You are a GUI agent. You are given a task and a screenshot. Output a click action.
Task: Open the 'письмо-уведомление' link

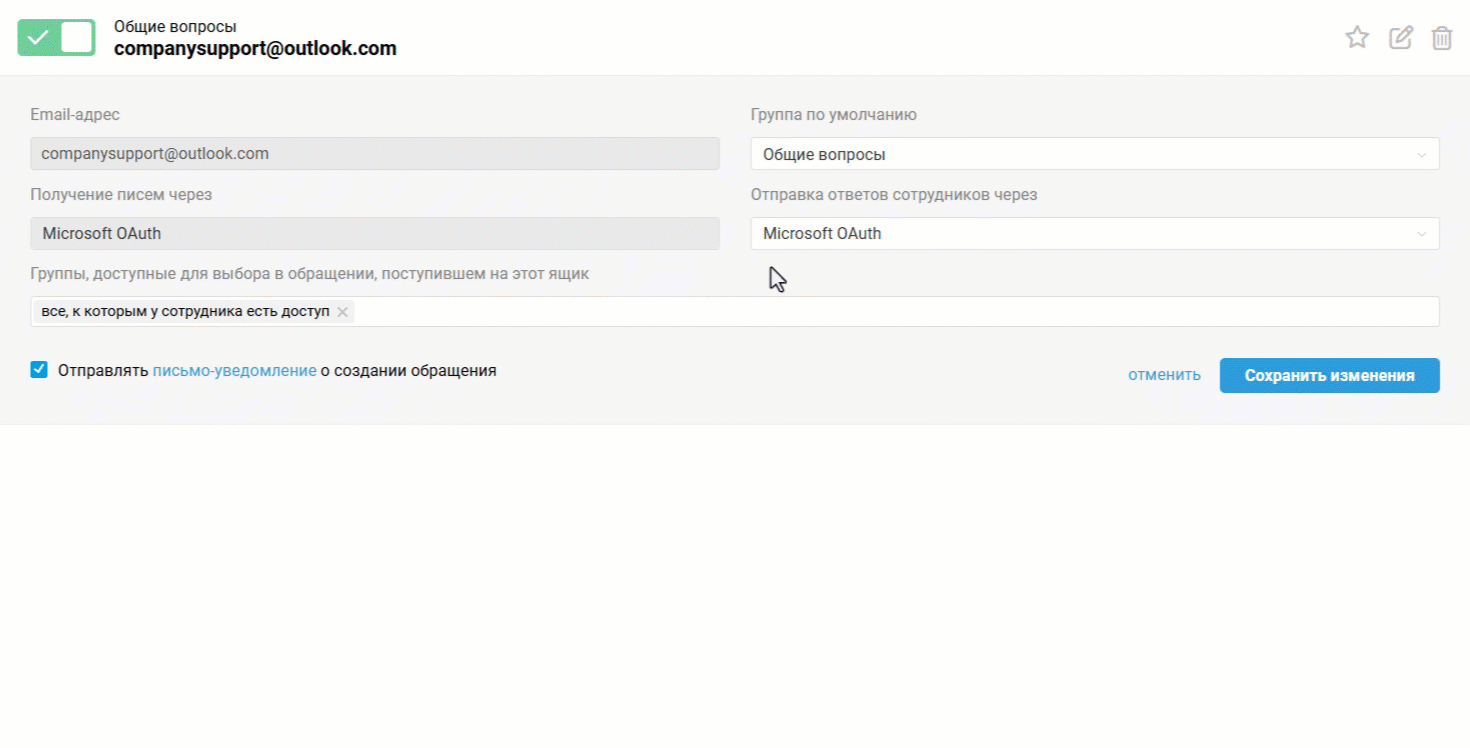234,370
